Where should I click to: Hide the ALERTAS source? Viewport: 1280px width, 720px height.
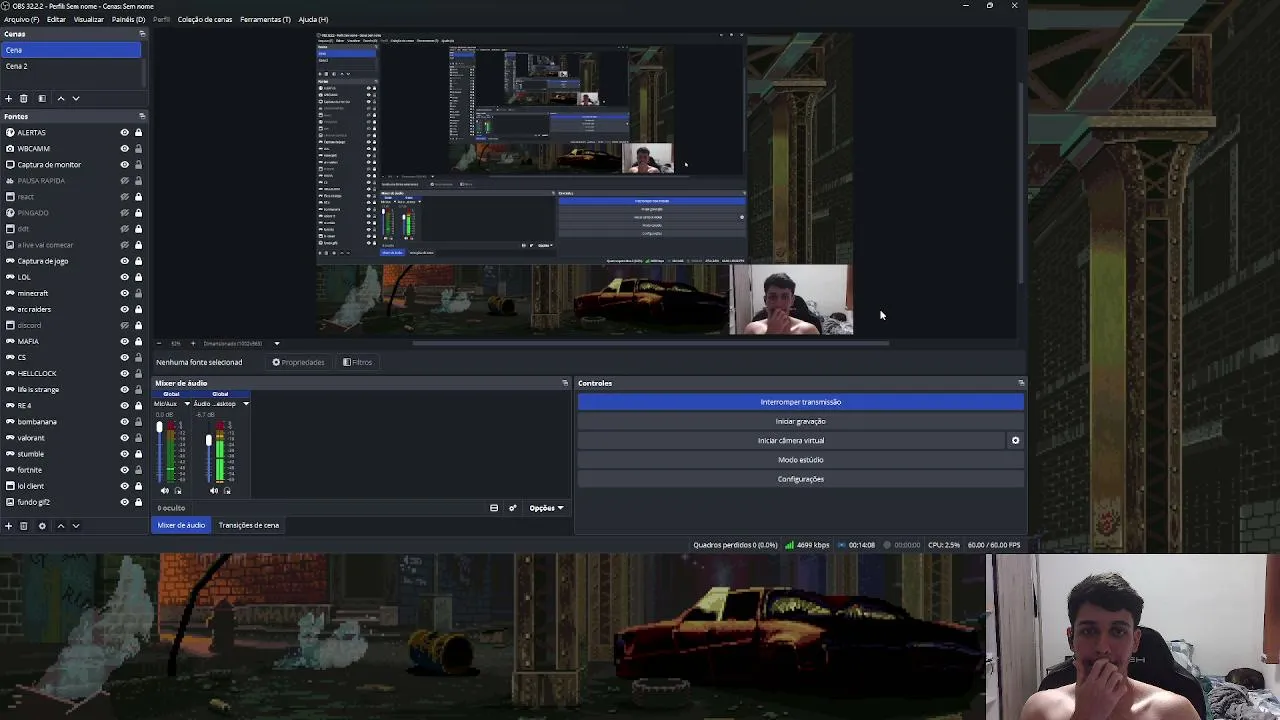click(x=125, y=133)
